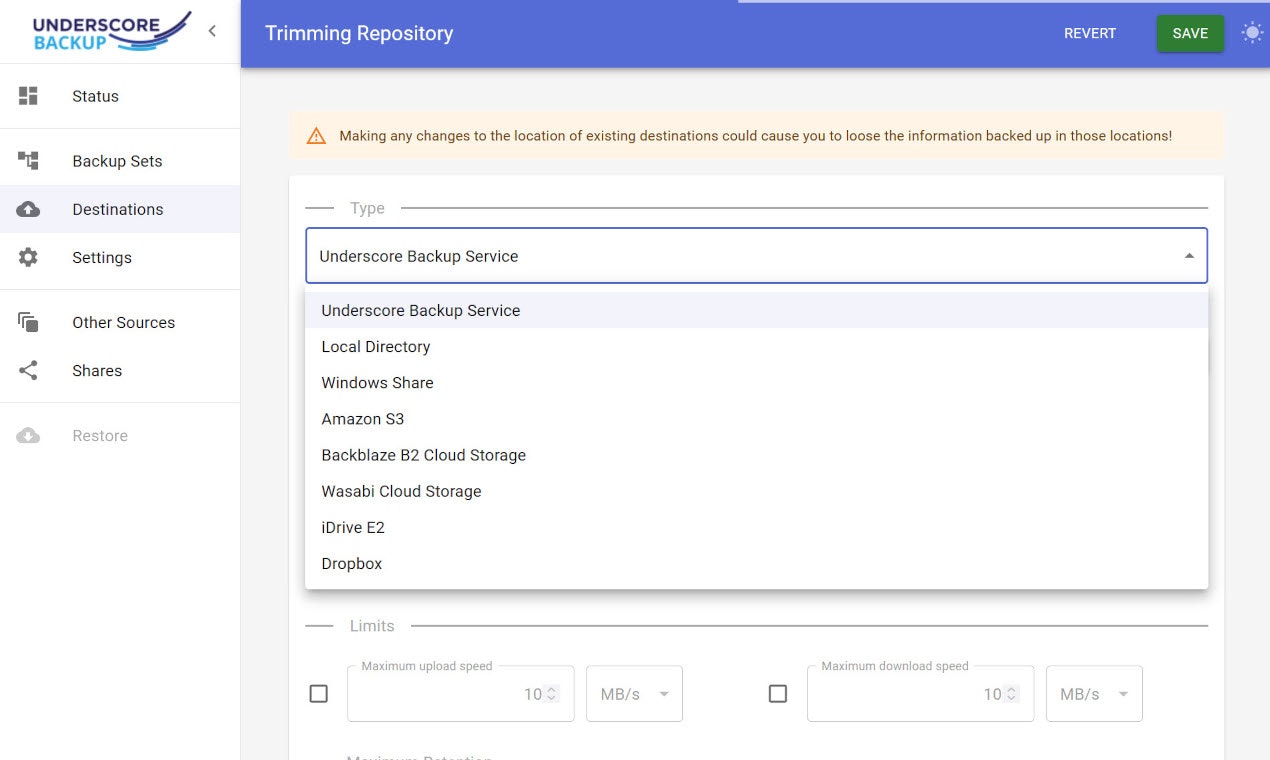The height and width of the screenshot is (760, 1270).
Task: Click the Maximum download speed input field
Action: click(920, 694)
